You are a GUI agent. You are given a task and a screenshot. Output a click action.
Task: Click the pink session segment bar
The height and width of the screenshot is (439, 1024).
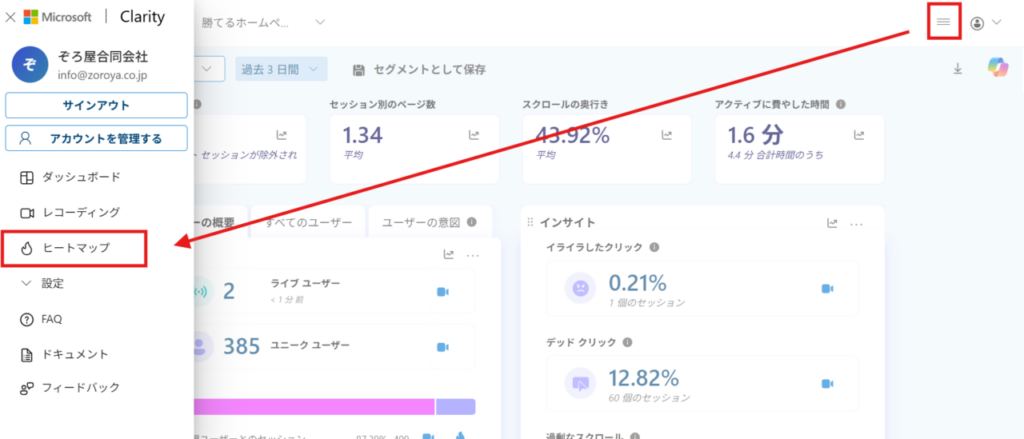pos(315,407)
